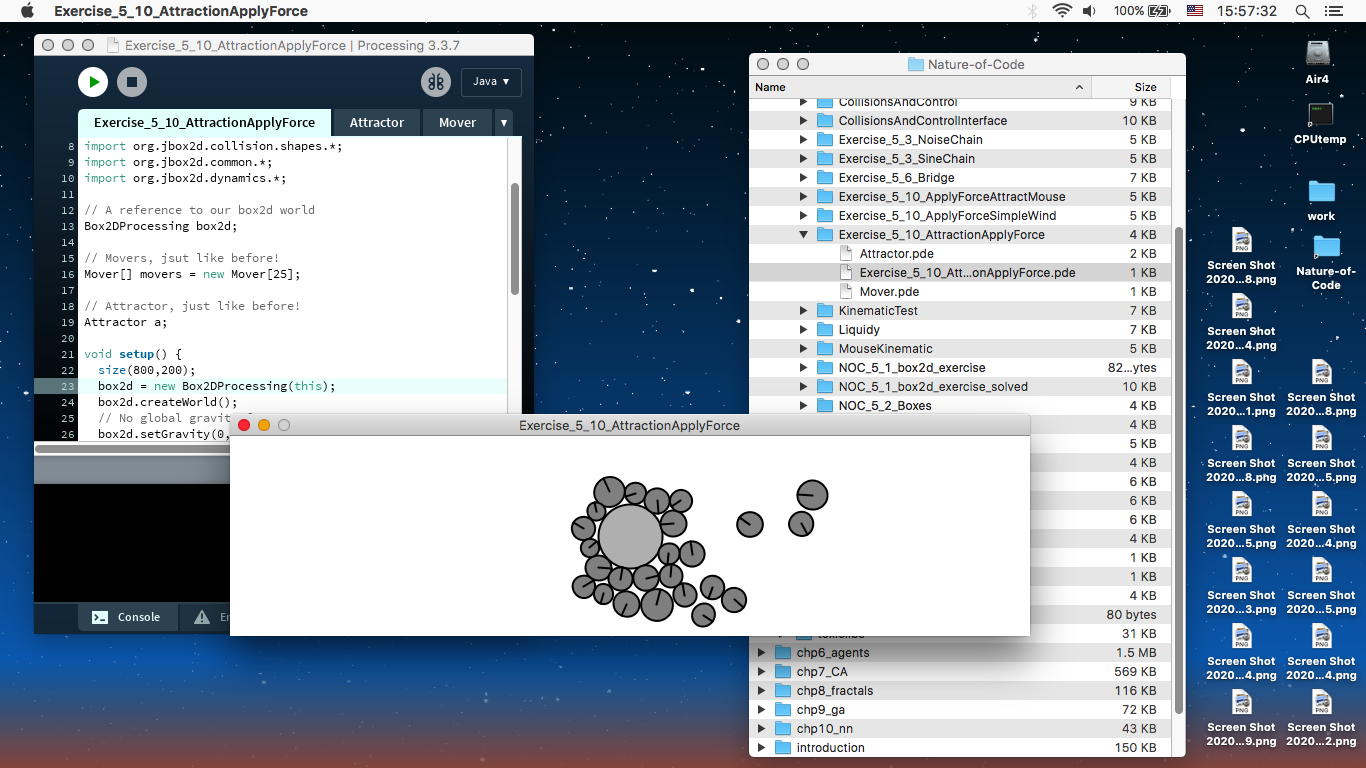This screenshot has width=1366, height=768.
Task: Open the Wi-Fi status menu
Action: pos(1062,11)
